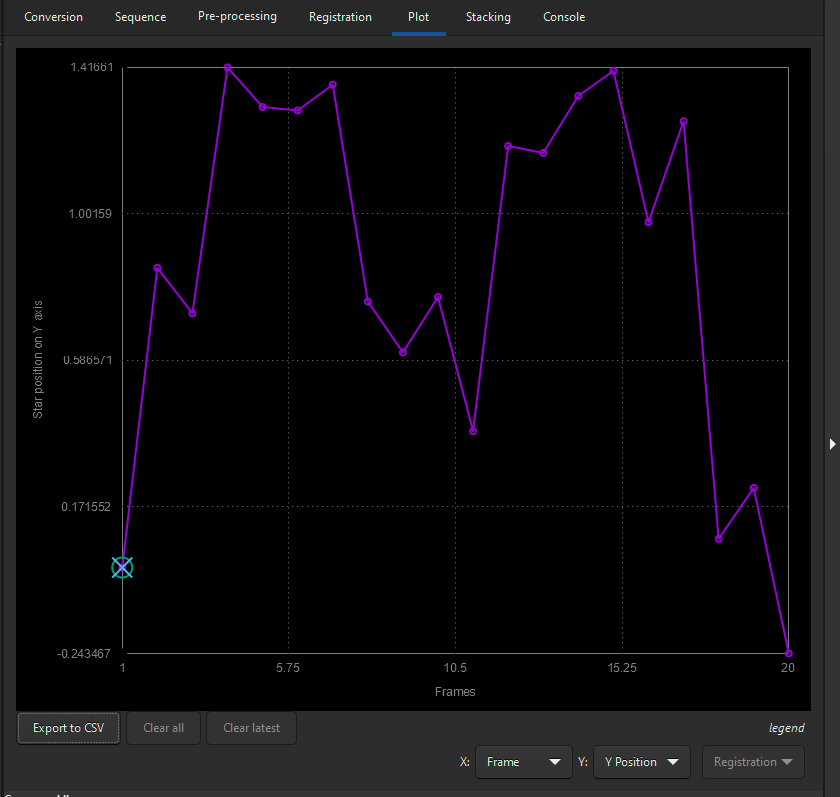The width and height of the screenshot is (840, 797).
Task: Expand the side panel with the white arrow
Action: [832, 443]
